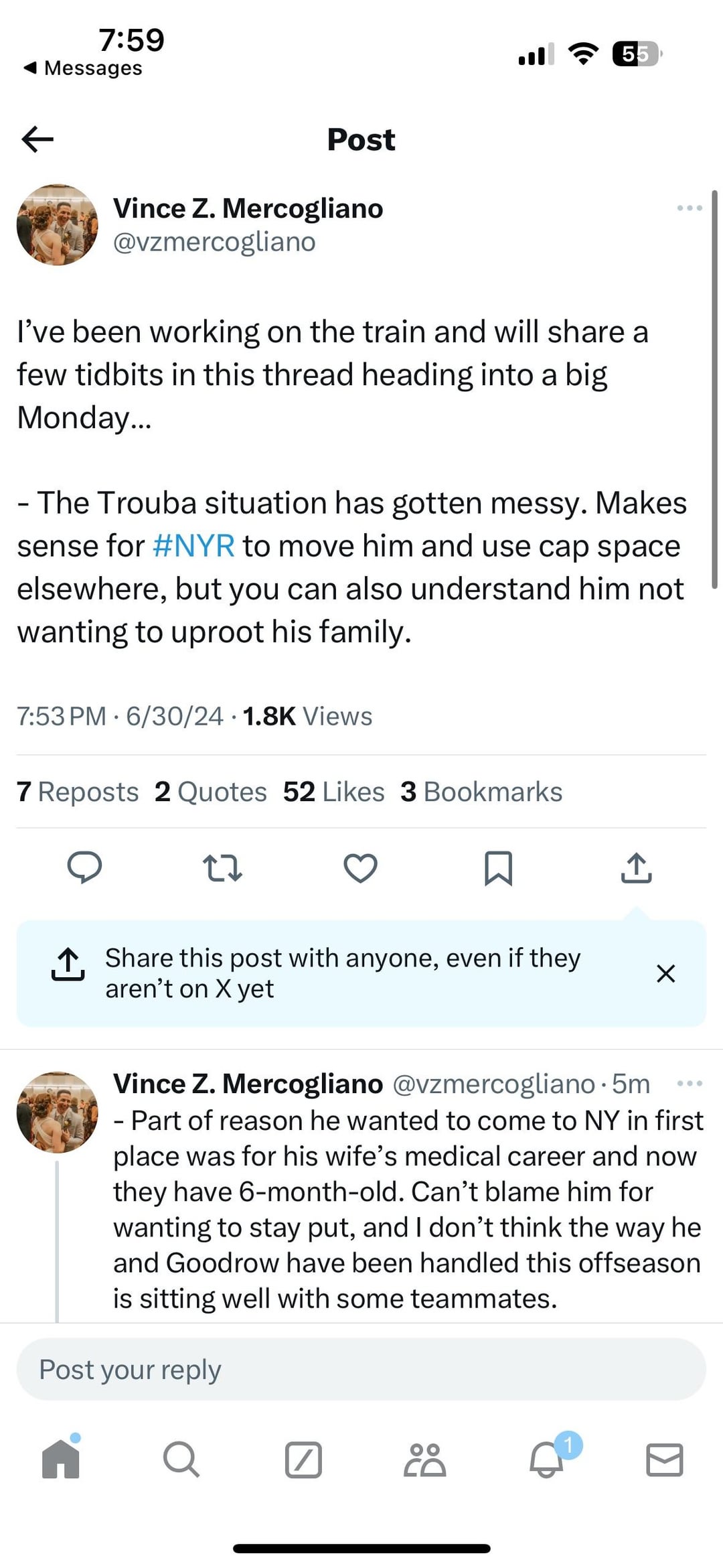This screenshot has width=723, height=1568.
Task: Open Grok slash icon tab
Action: [x=303, y=1460]
